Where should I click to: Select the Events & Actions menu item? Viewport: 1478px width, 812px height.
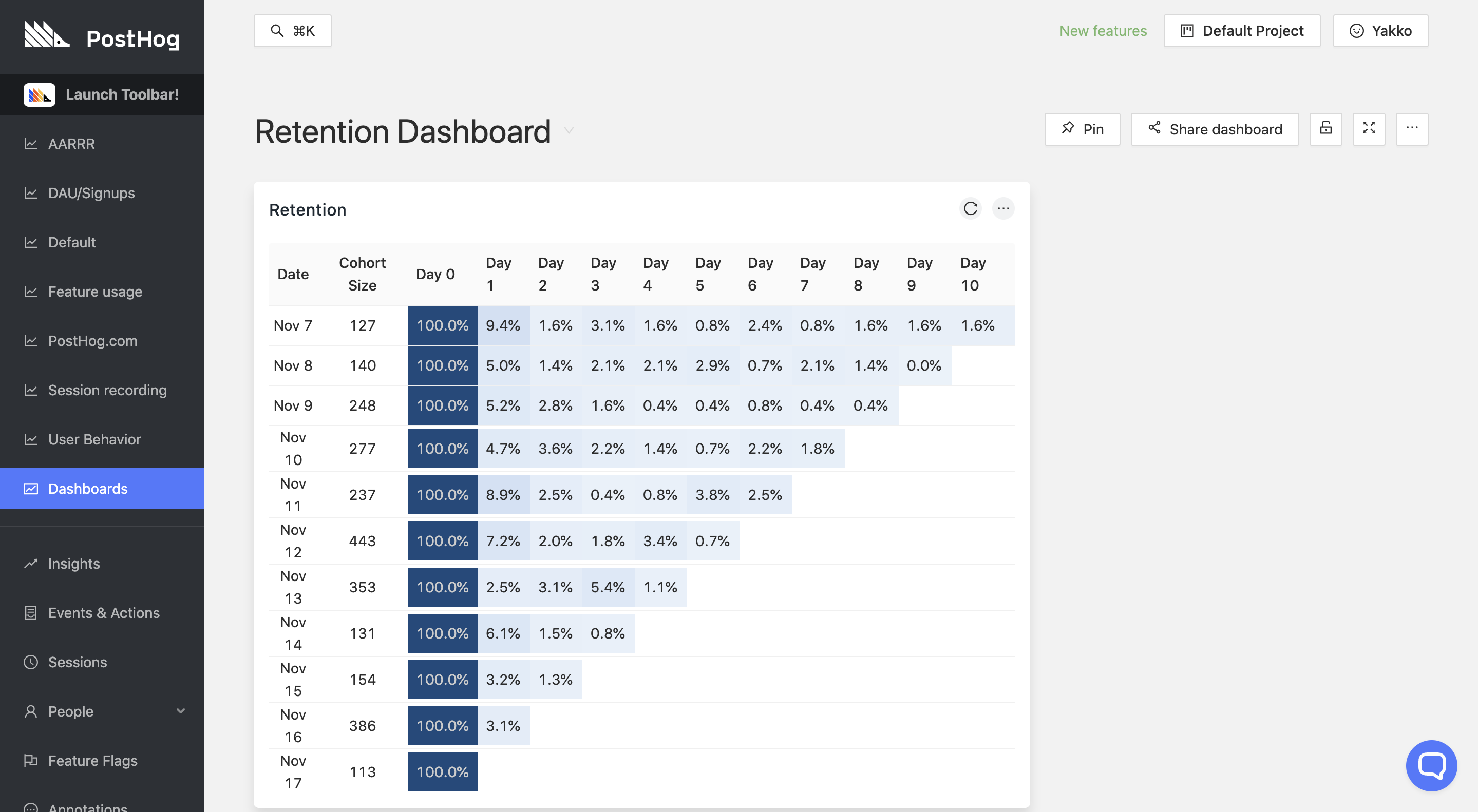104,612
